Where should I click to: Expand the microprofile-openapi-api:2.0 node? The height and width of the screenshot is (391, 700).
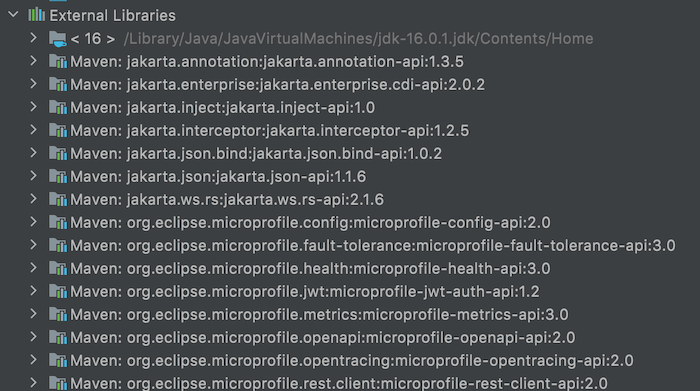click(33, 337)
